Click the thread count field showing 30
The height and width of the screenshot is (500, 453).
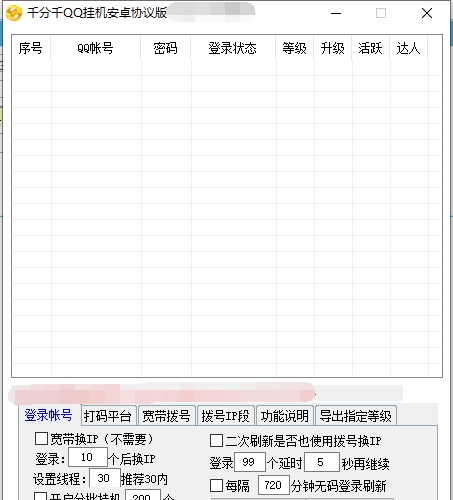coord(105,478)
